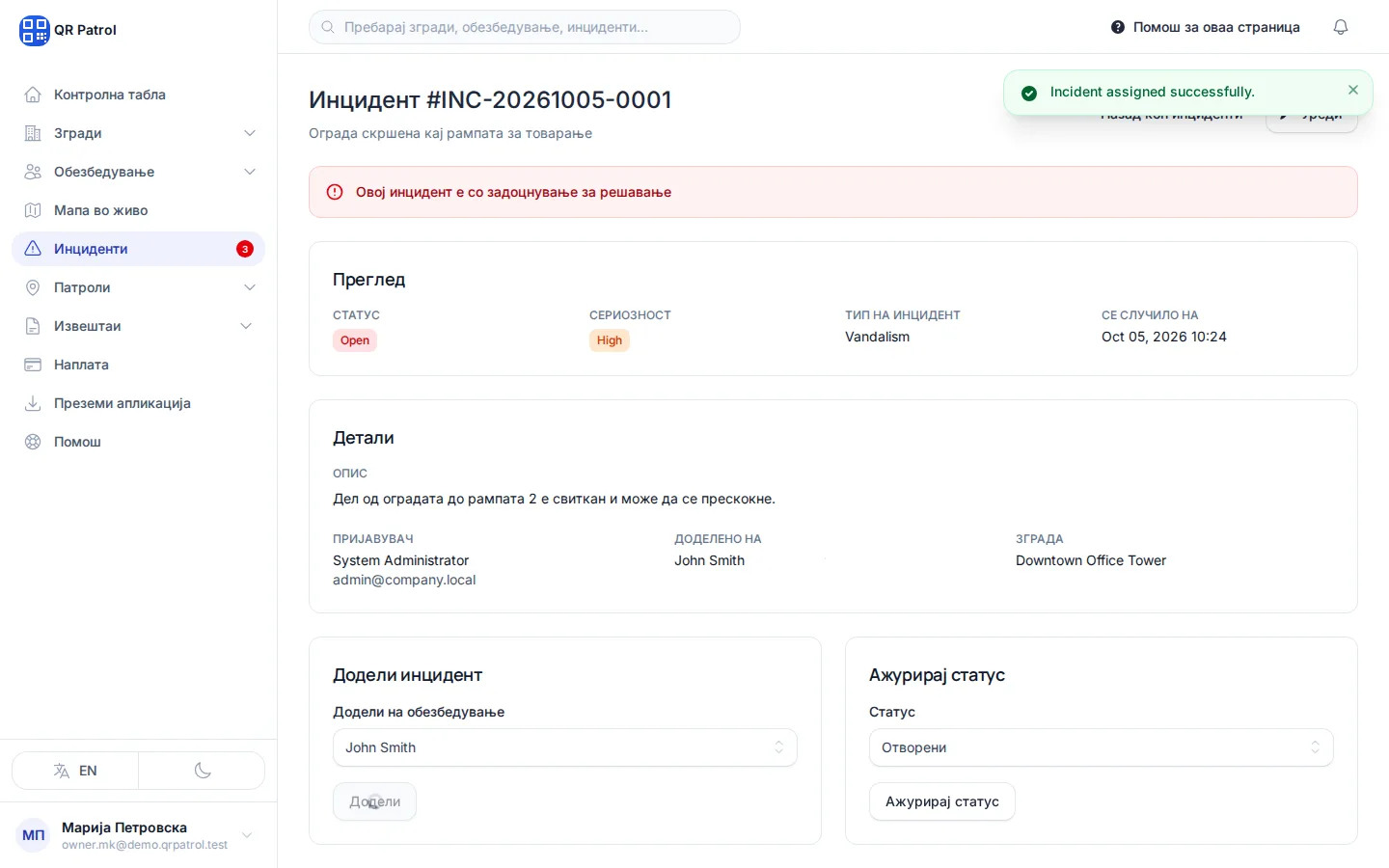The height and width of the screenshot is (868, 1389).
Task: Expand the Згради sidebar section
Action: 138,133
